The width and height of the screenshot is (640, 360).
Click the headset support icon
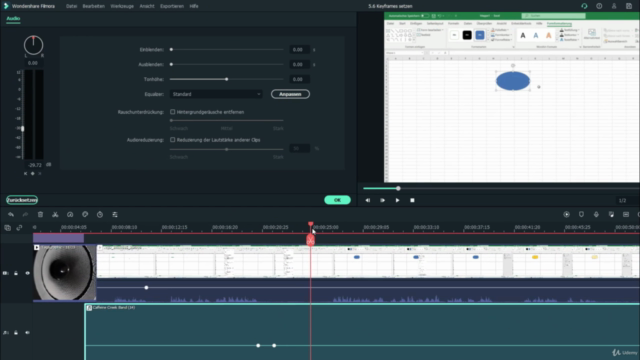(584, 6)
